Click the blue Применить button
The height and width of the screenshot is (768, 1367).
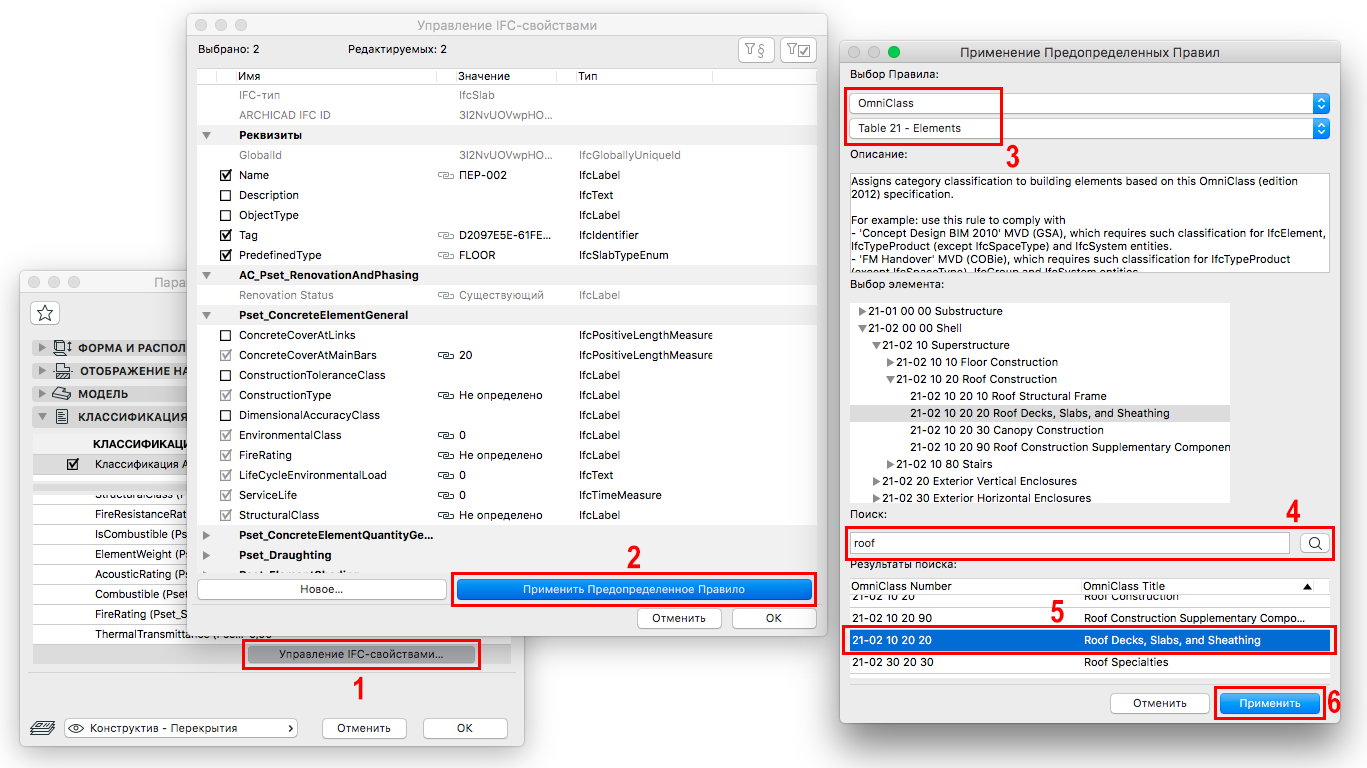tap(1270, 703)
